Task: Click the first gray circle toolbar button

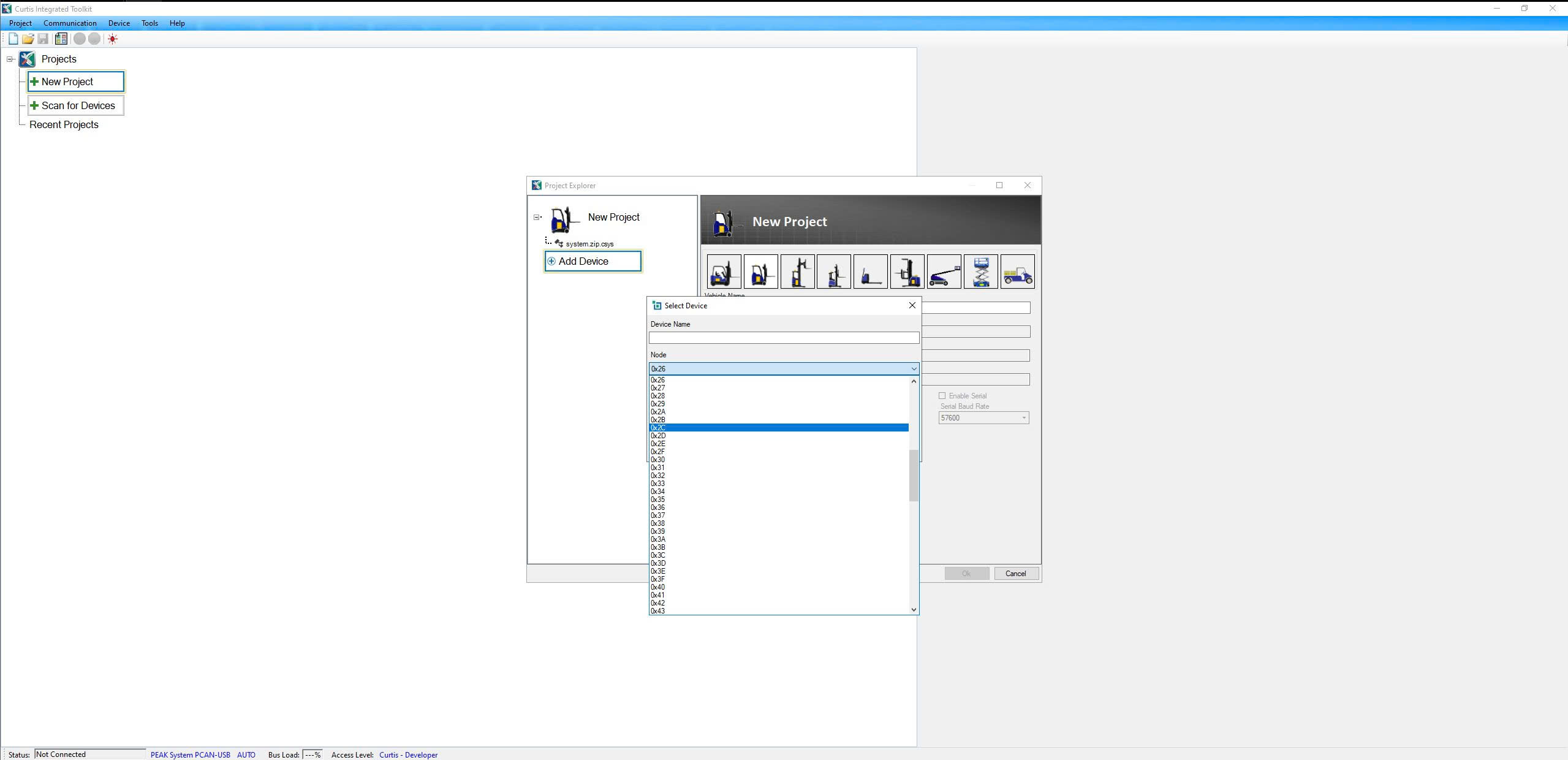Action: [x=80, y=39]
